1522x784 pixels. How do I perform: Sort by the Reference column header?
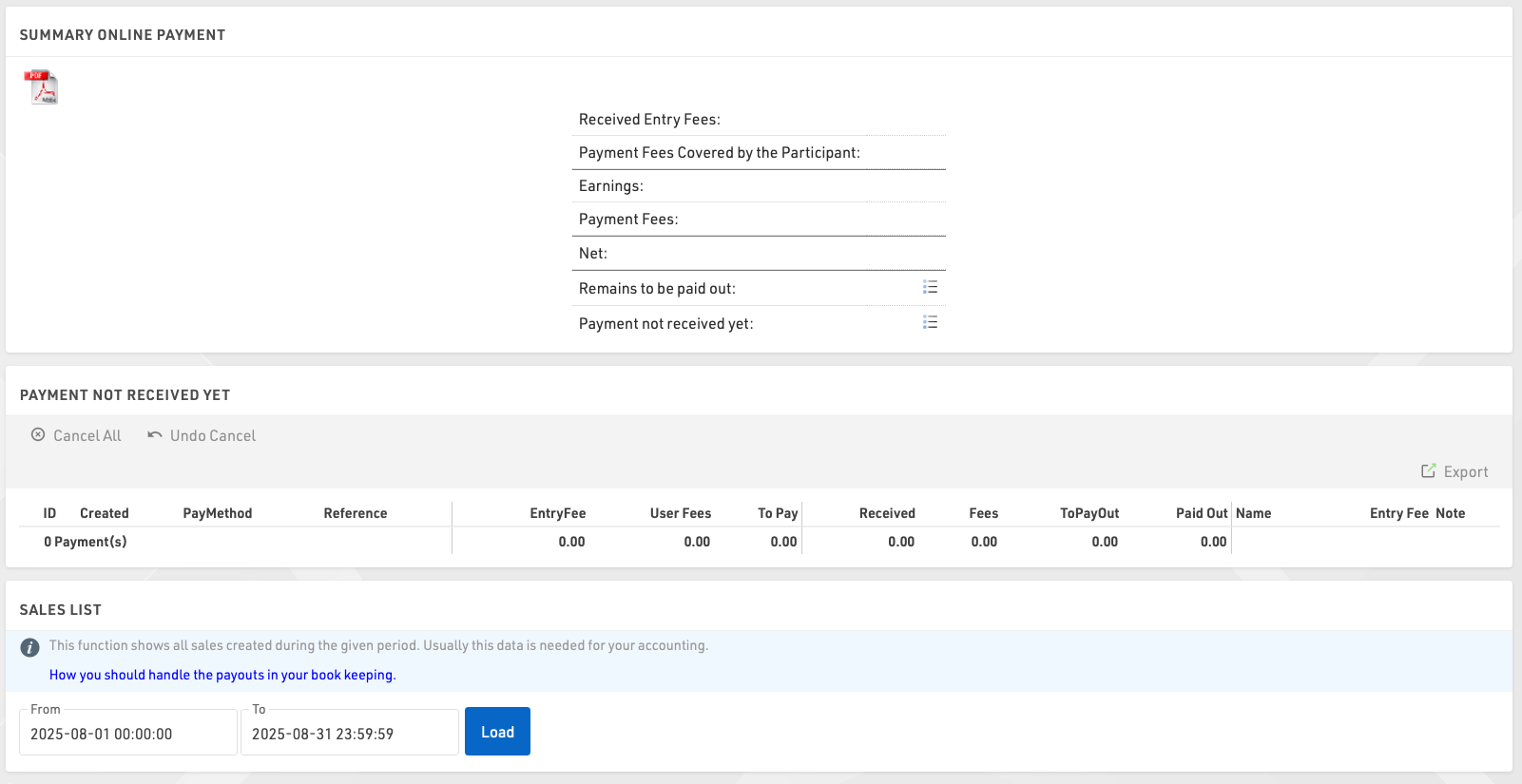[356, 513]
